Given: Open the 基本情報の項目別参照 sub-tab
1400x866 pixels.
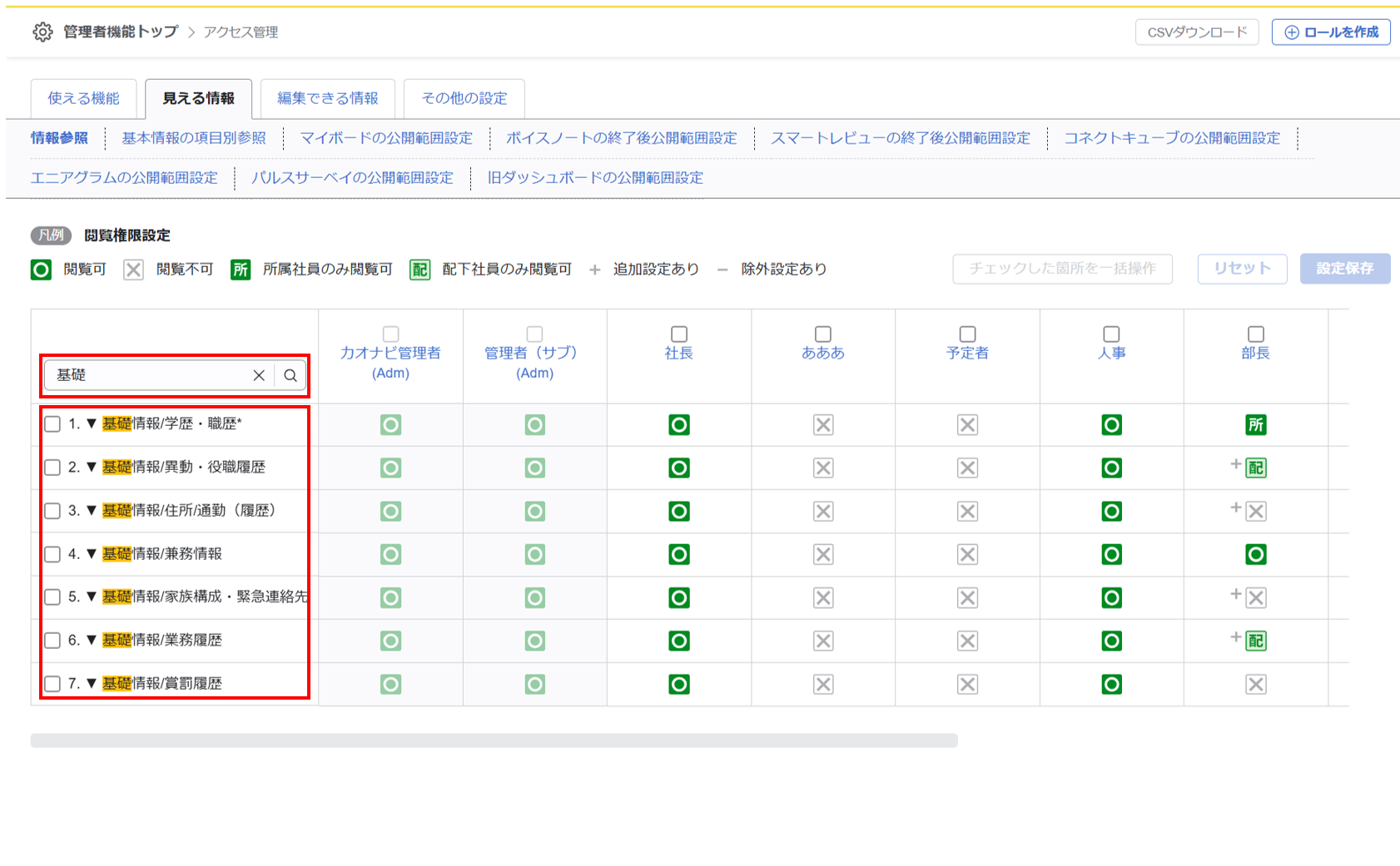Looking at the screenshot, I should click(194, 138).
